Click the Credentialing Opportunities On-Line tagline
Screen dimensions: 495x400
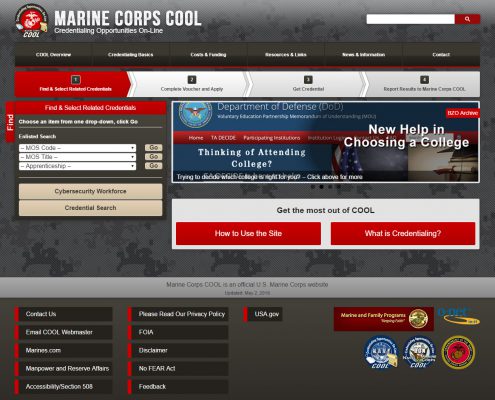[108, 31]
